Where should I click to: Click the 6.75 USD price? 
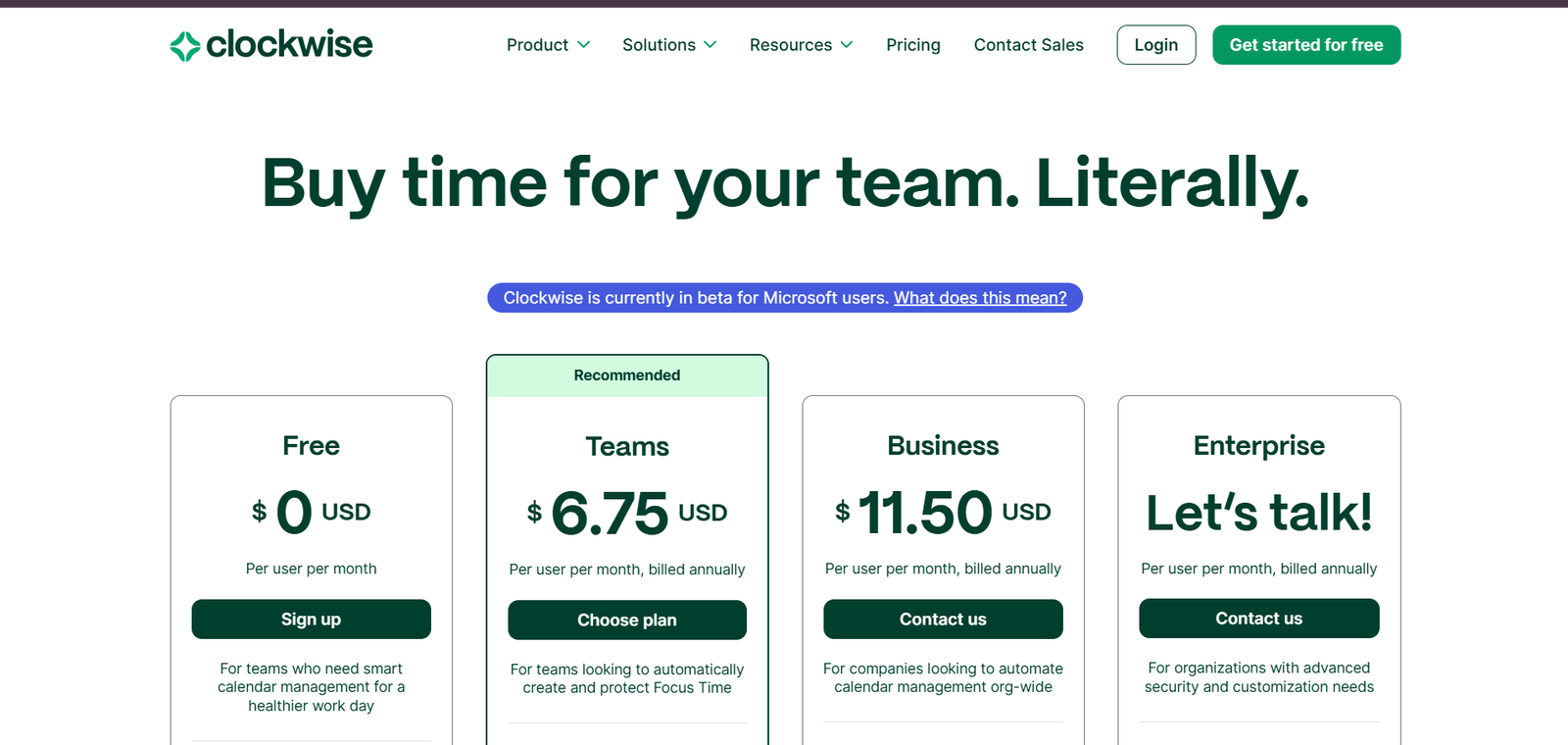[627, 513]
